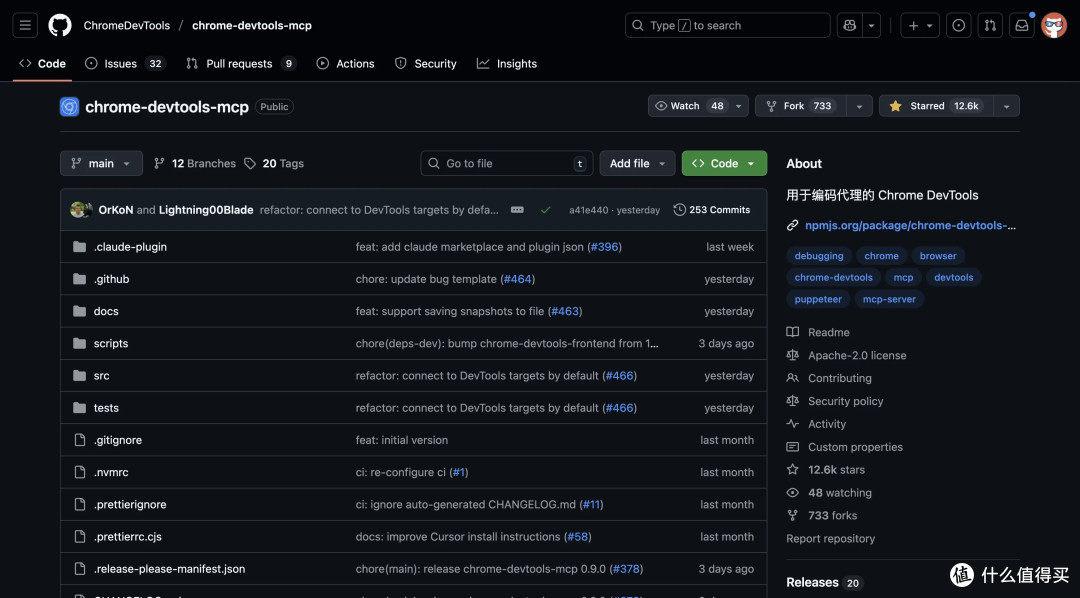The image size is (1080, 598).
Task: Open the Fork options dropdown arrow
Action: click(859, 106)
